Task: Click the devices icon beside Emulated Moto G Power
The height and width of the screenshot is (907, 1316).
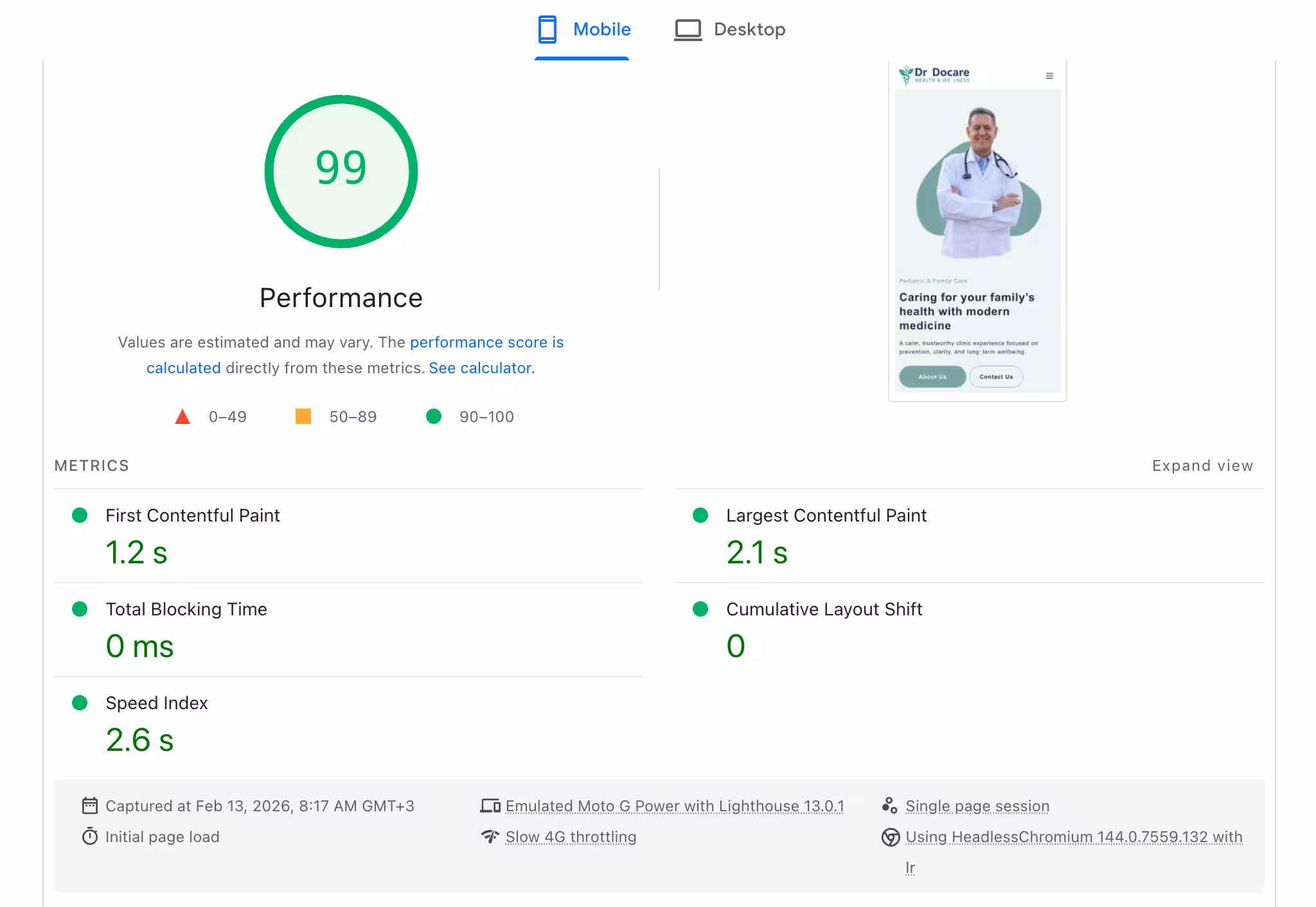Action: tap(490, 806)
